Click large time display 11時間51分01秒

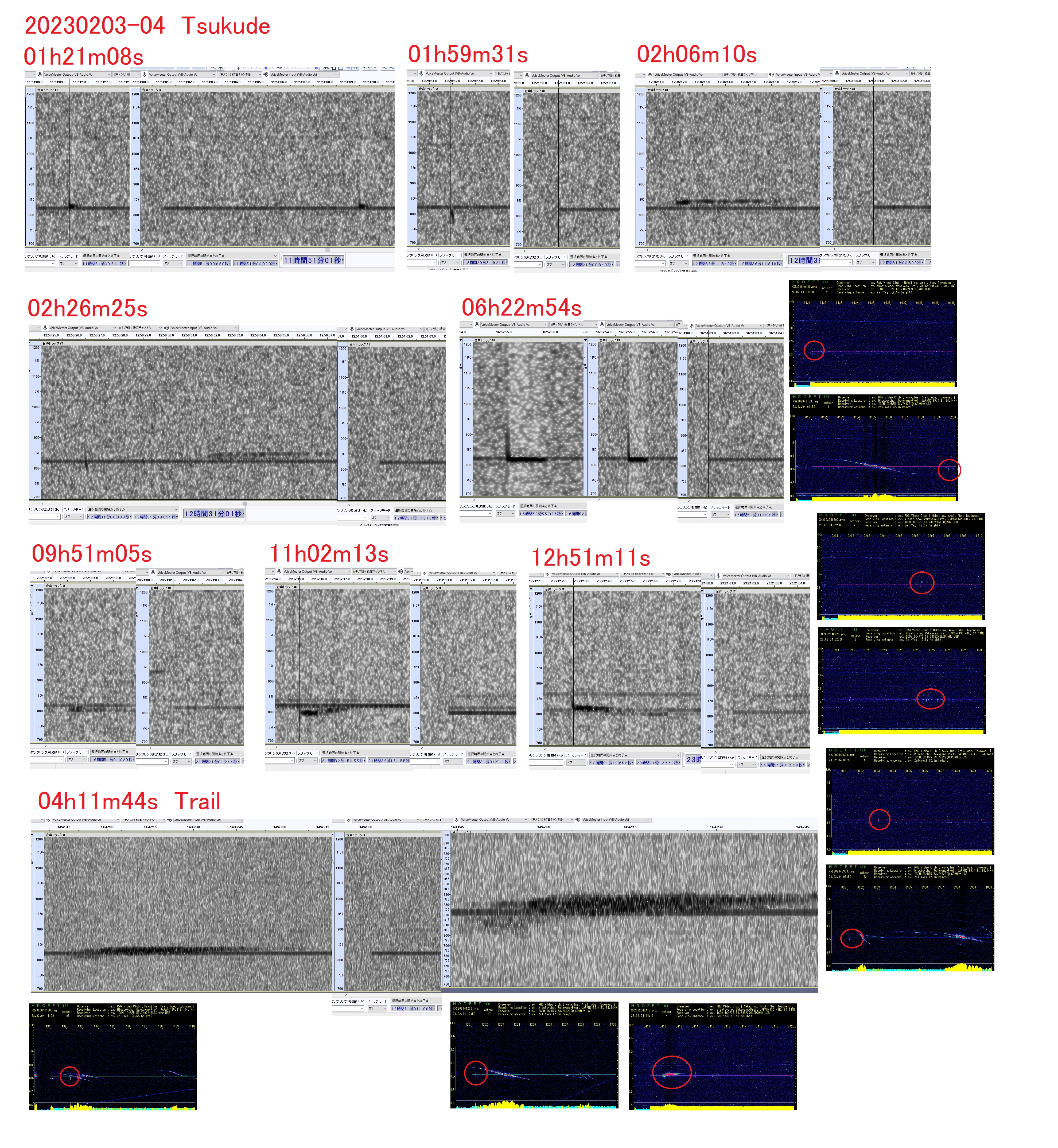coord(313,261)
